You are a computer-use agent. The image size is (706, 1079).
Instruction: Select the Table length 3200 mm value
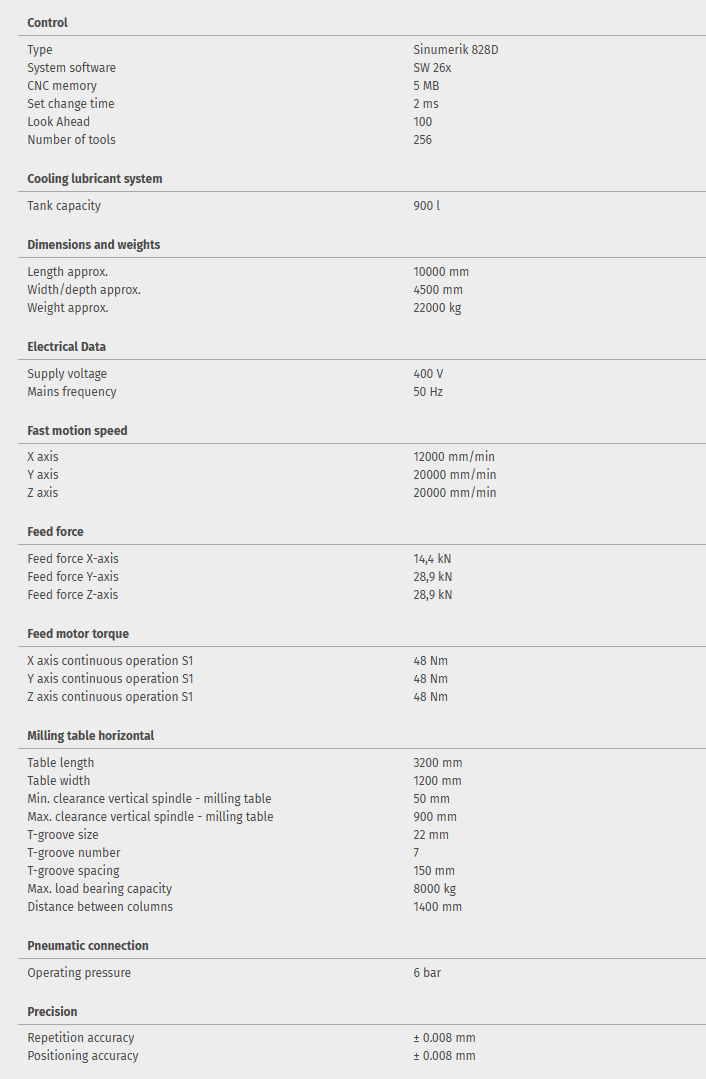click(x=437, y=763)
